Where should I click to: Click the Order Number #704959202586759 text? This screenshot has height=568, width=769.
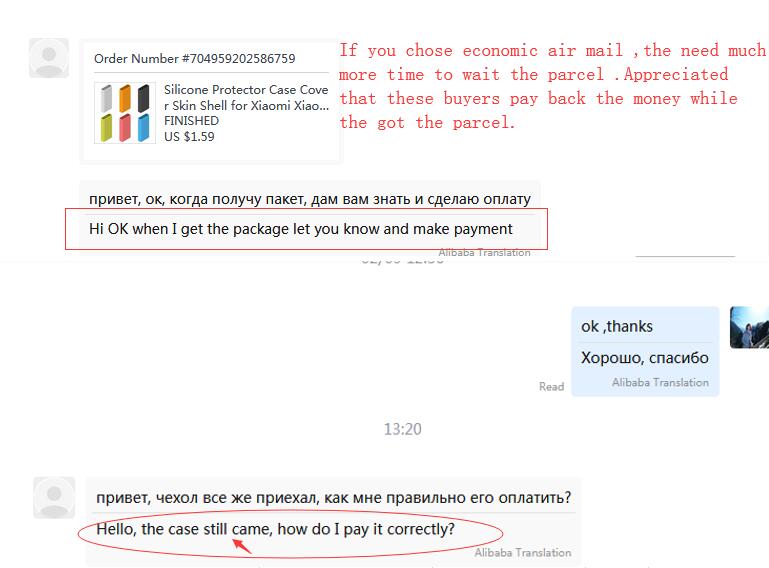pos(195,58)
